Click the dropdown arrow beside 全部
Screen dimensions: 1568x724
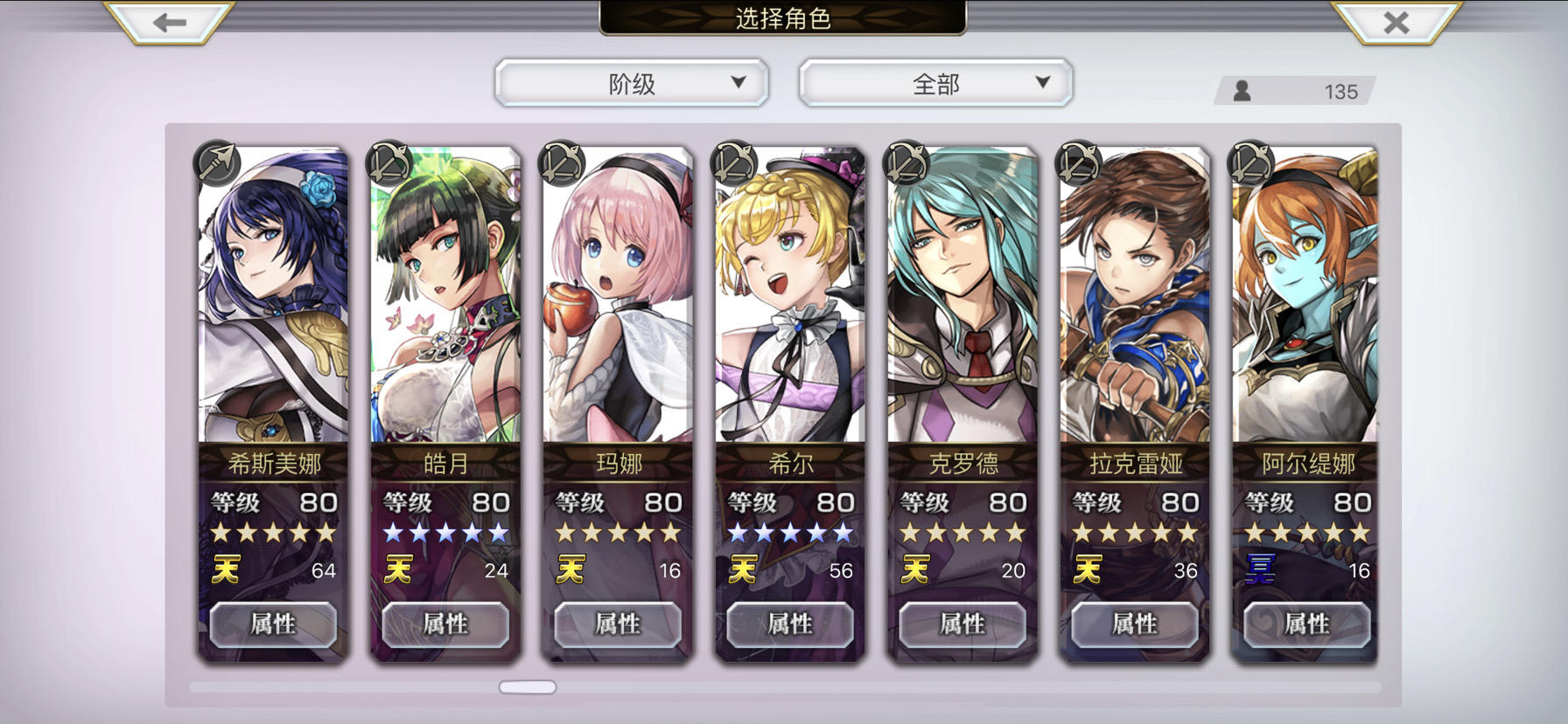(x=1042, y=82)
